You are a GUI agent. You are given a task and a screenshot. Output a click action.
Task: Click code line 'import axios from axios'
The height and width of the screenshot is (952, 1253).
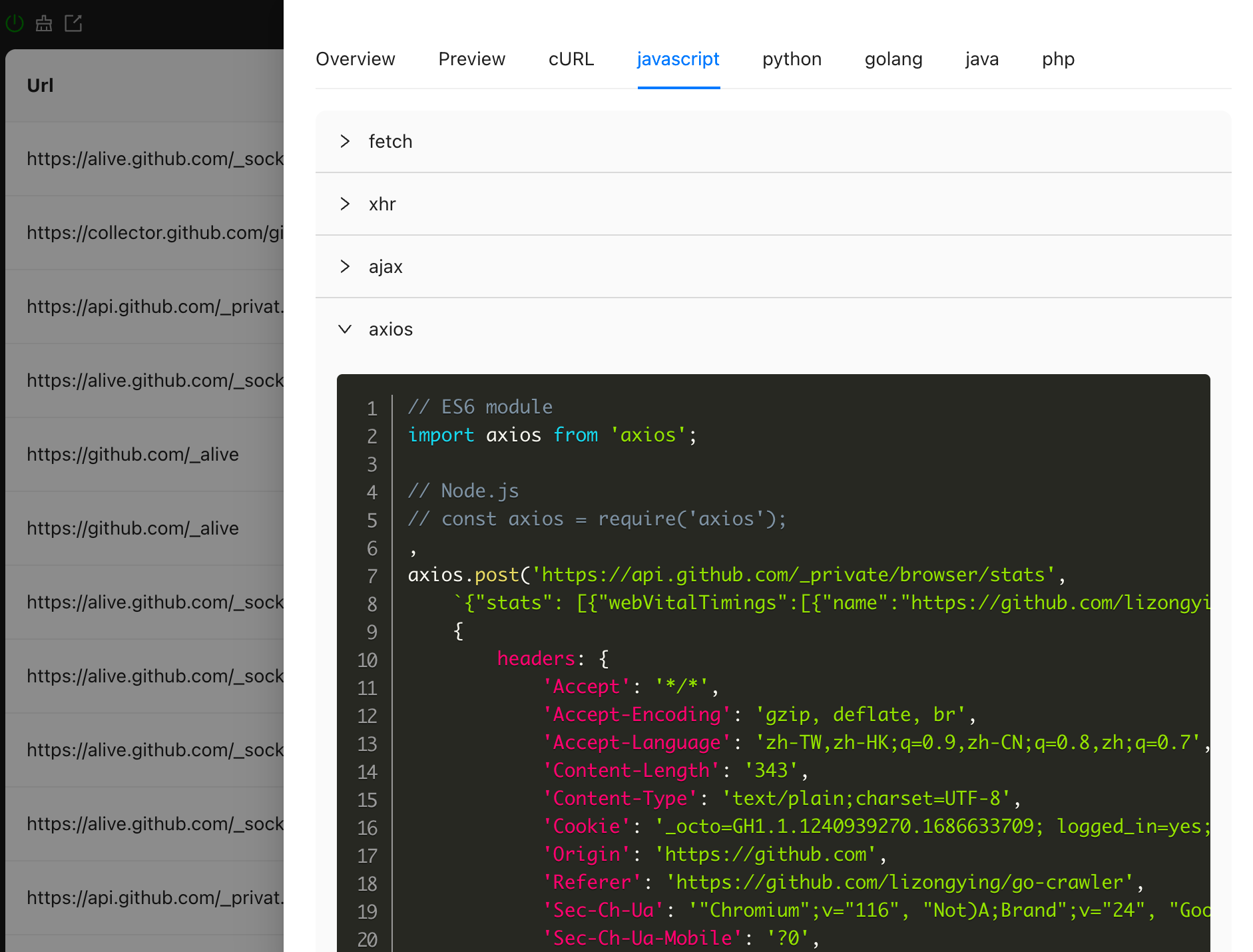tap(552, 435)
